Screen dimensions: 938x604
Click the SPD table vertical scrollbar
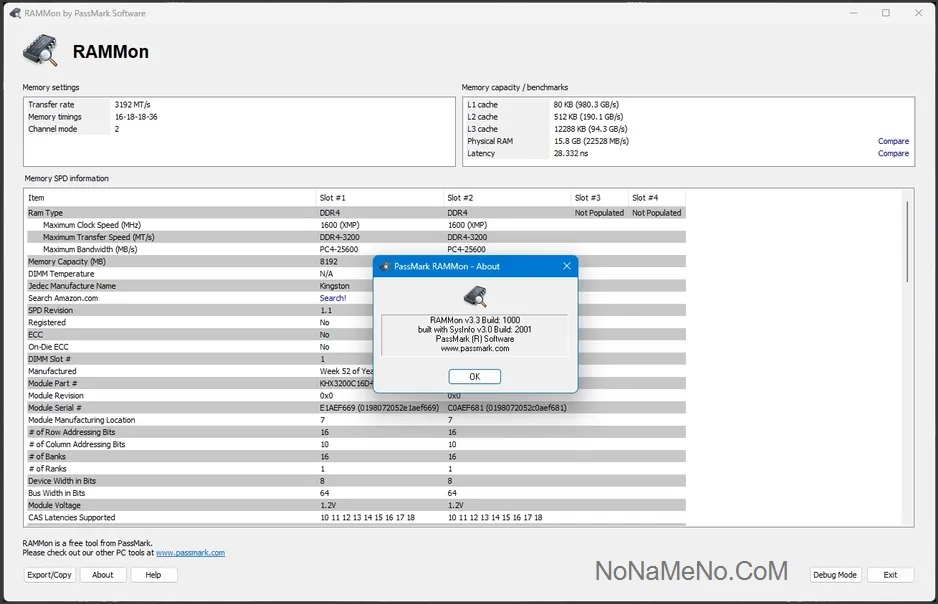[907, 240]
